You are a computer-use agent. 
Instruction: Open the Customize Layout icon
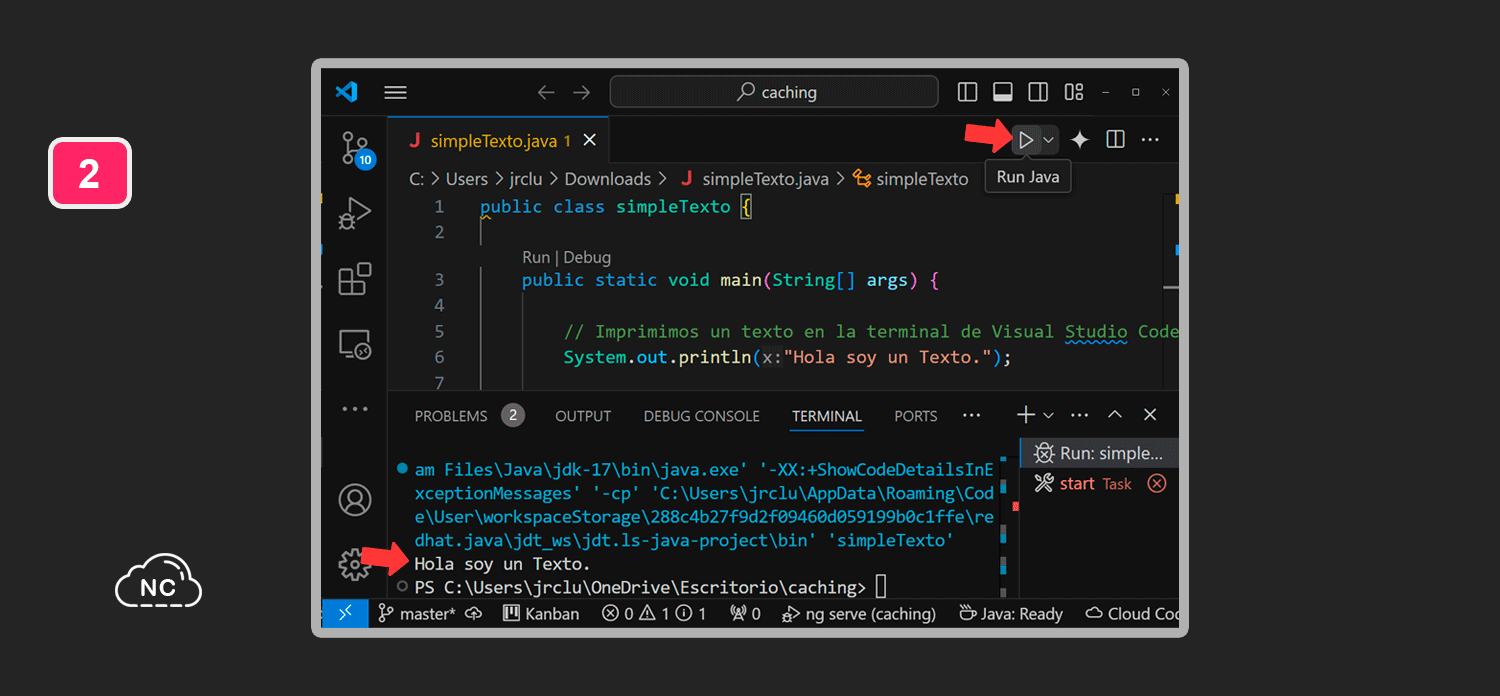(x=1074, y=92)
